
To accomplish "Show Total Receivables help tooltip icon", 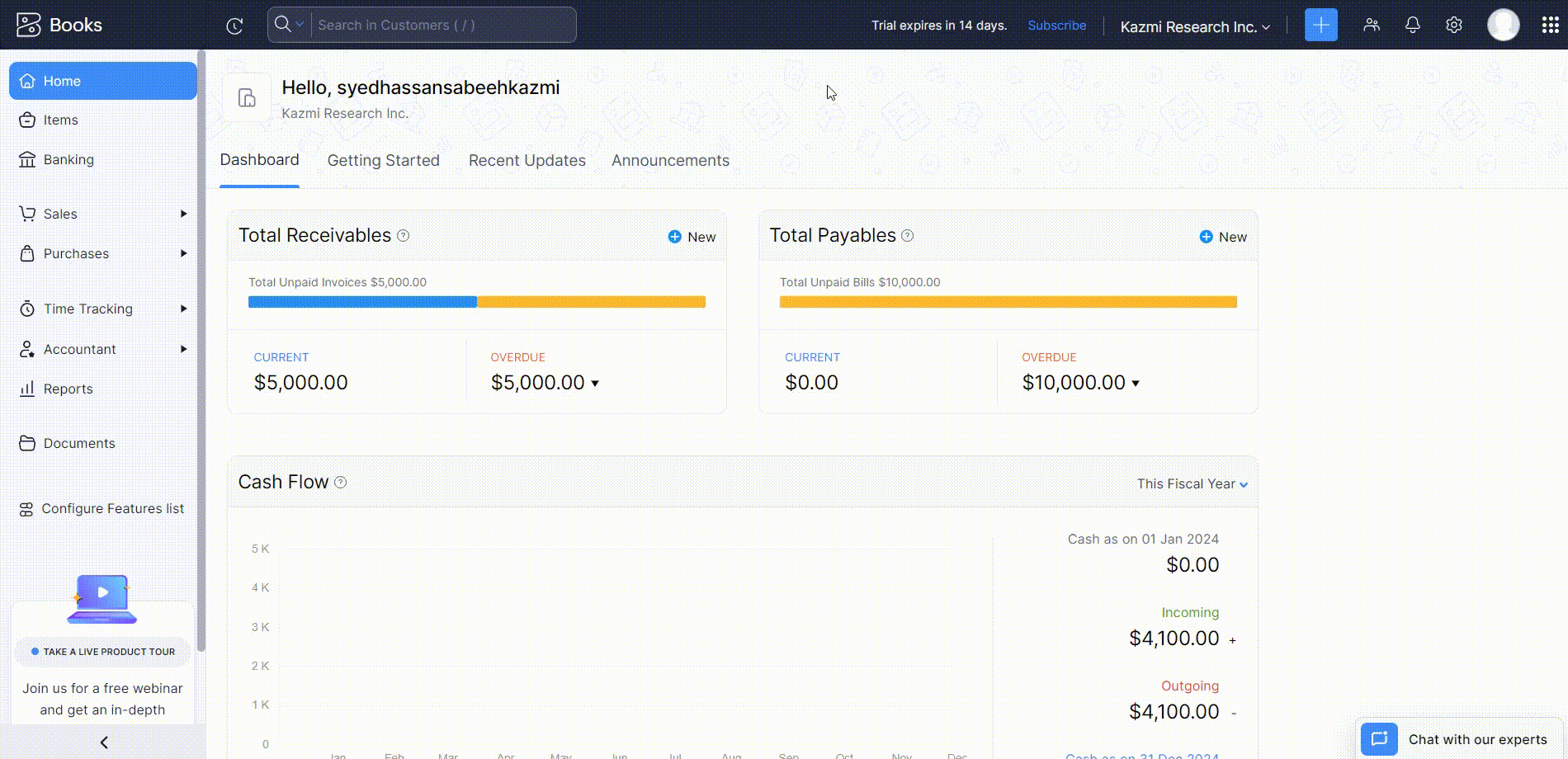I will (404, 236).
